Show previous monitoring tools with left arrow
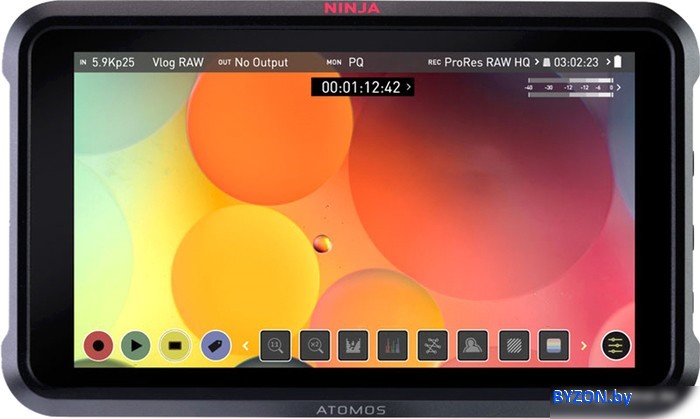 pyautogui.click(x=245, y=346)
